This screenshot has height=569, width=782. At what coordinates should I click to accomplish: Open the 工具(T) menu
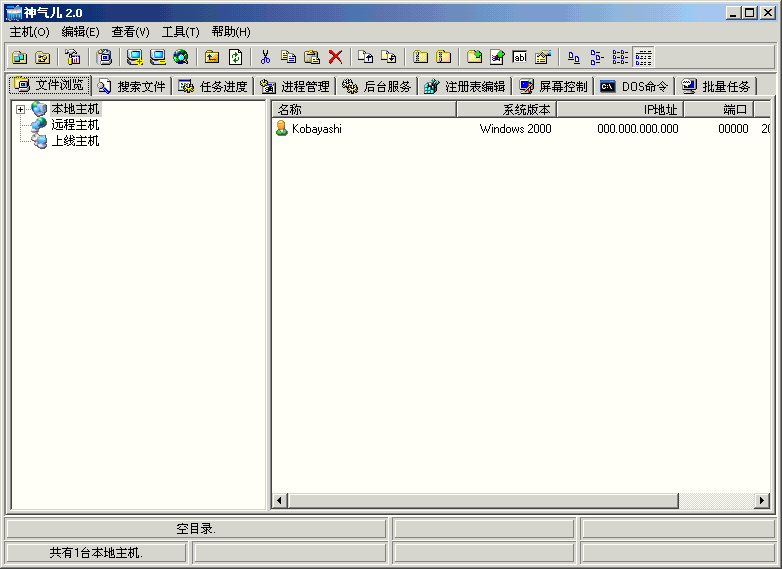coord(180,32)
